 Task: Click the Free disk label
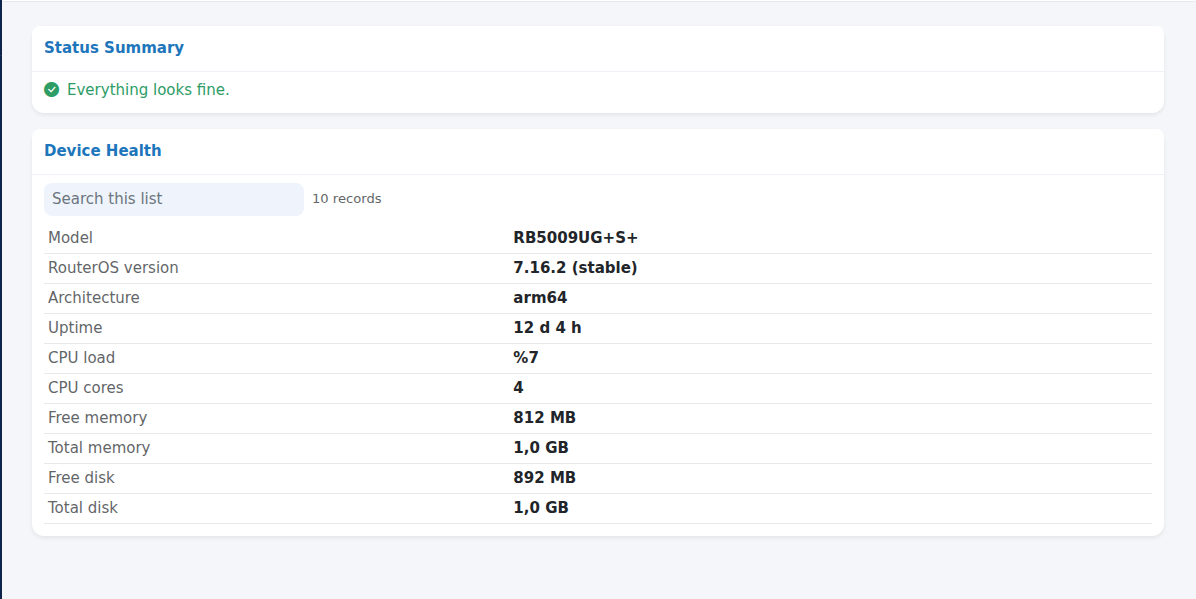point(81,478)
